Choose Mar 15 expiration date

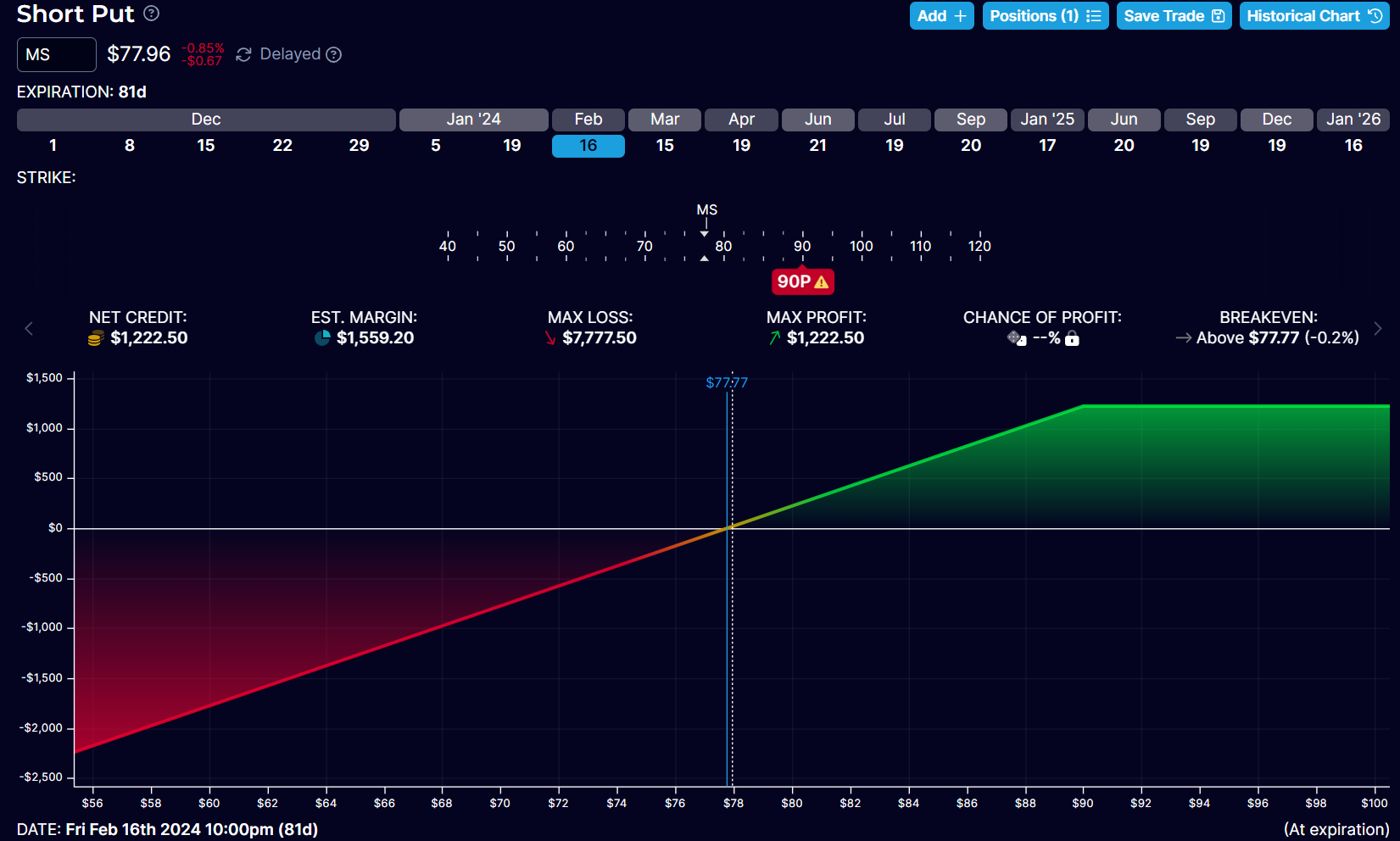665,146
